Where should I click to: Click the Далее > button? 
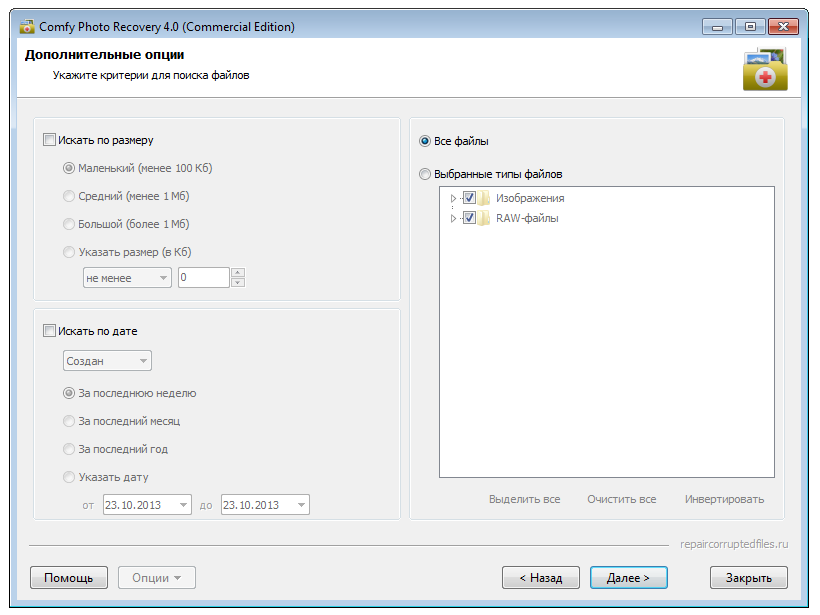pyautogui.click(x=629, y=577)
